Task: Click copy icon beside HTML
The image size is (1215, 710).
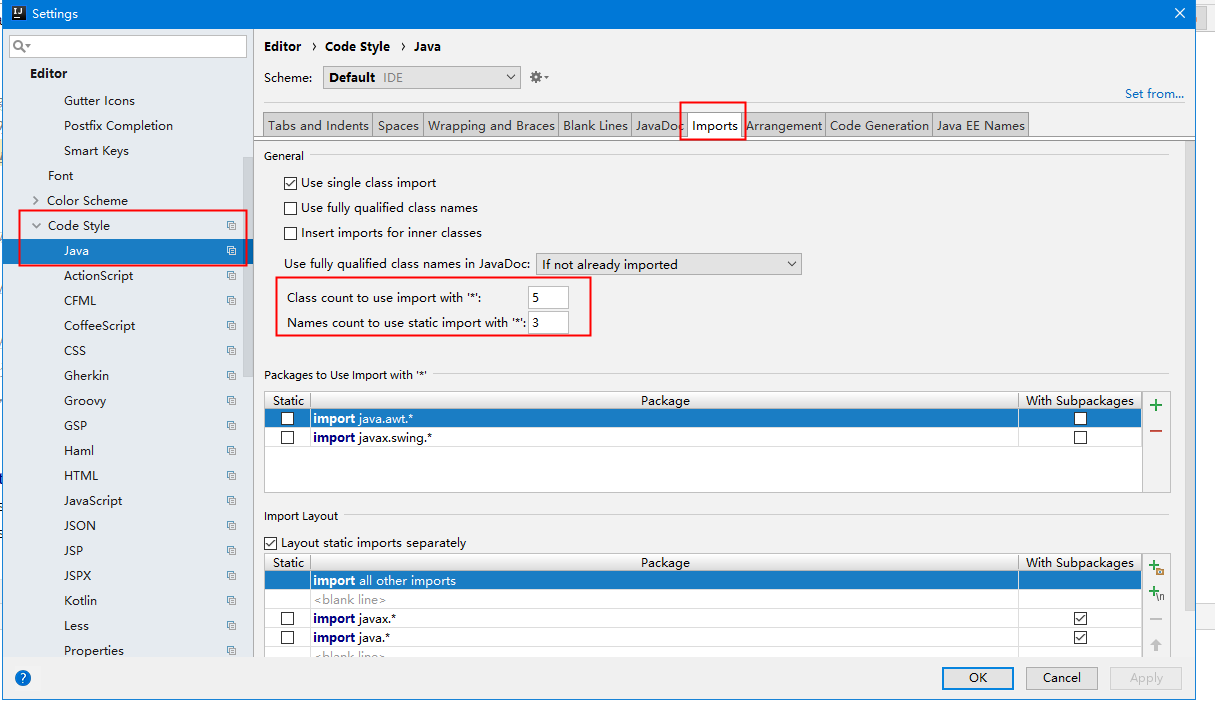Action: point(231,476)
